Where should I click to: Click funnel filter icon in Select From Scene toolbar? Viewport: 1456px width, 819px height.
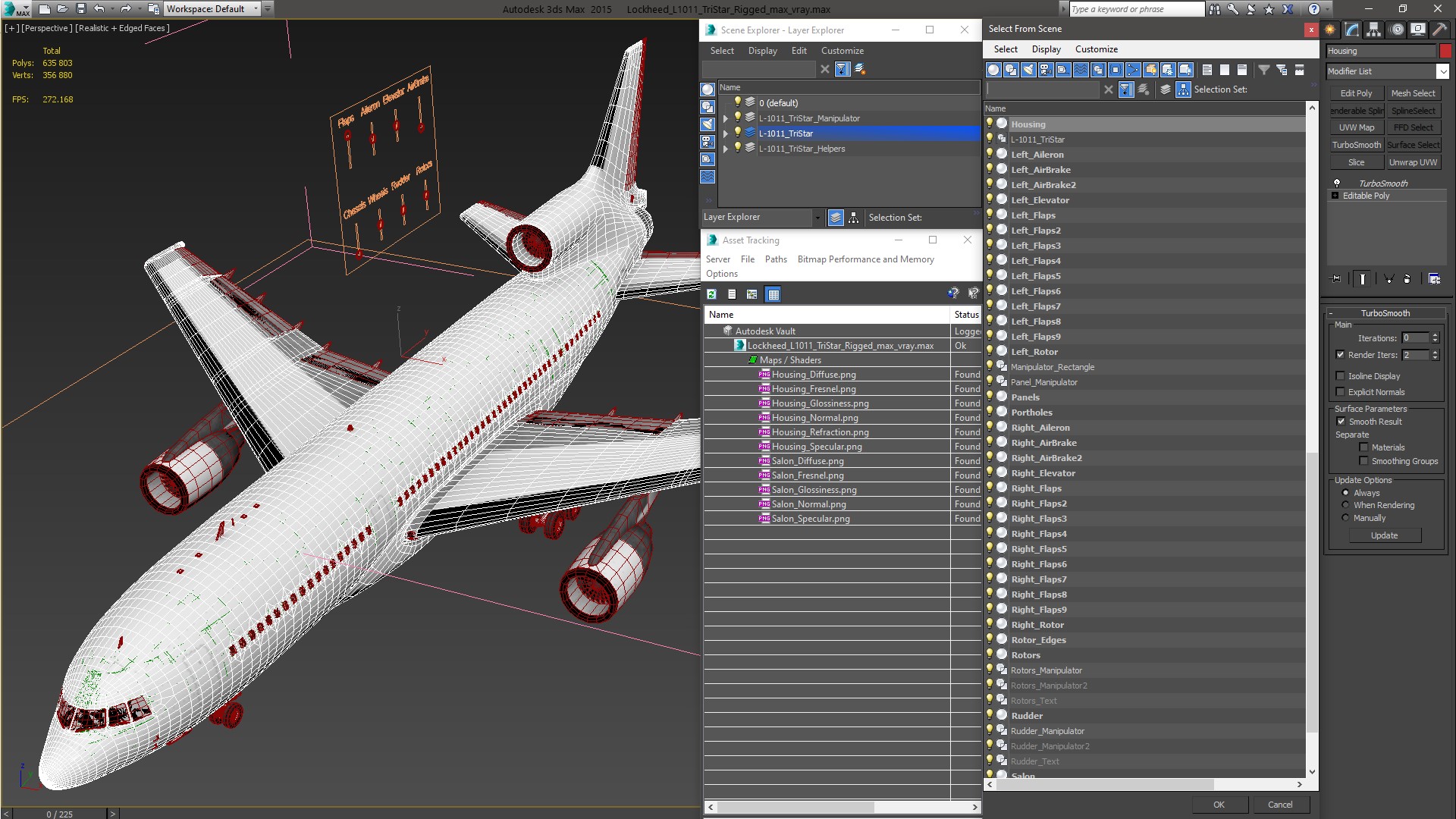pos(1264,70)
